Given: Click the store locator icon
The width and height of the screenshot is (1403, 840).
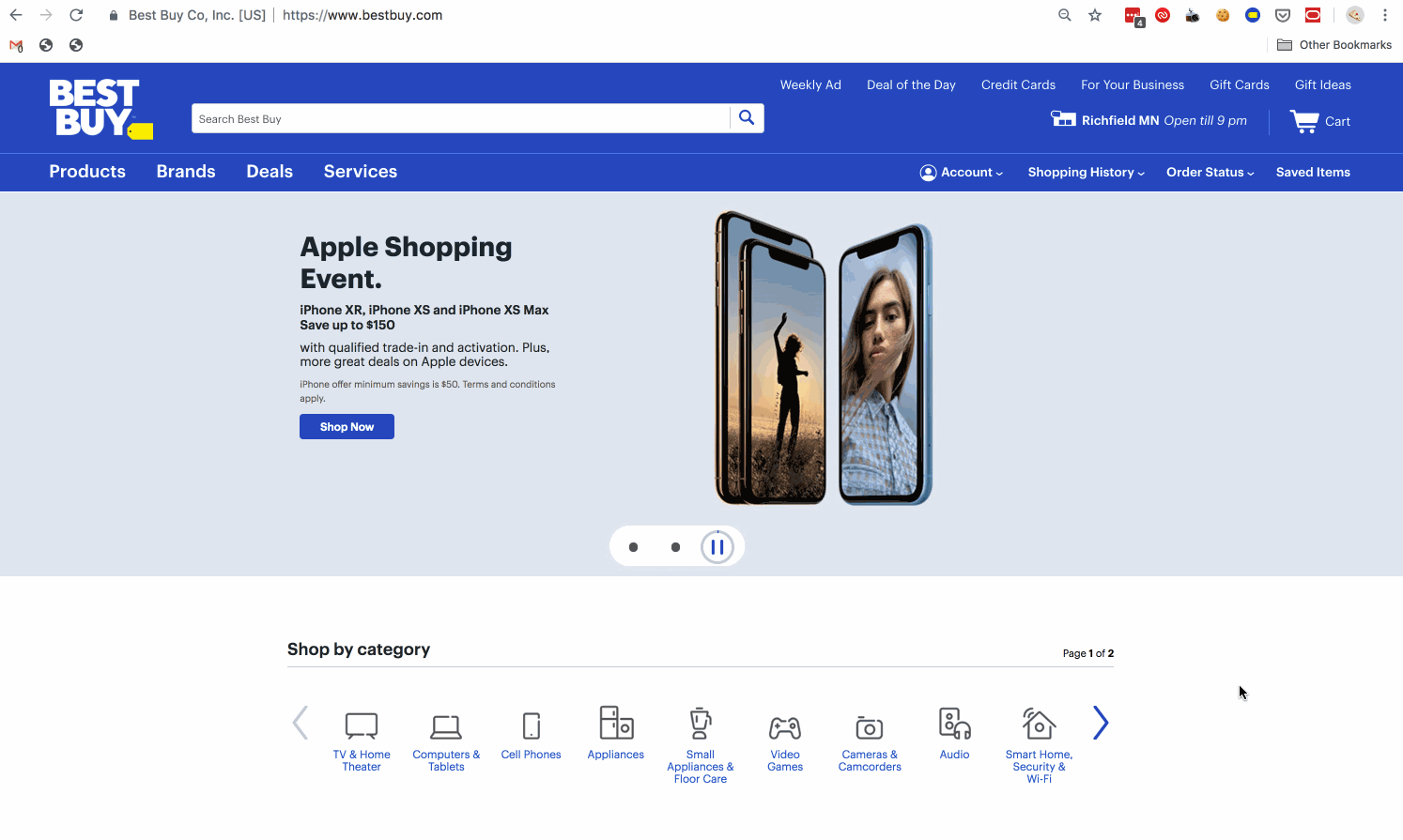Looking at the screenshot, I should pos(1063,119).
